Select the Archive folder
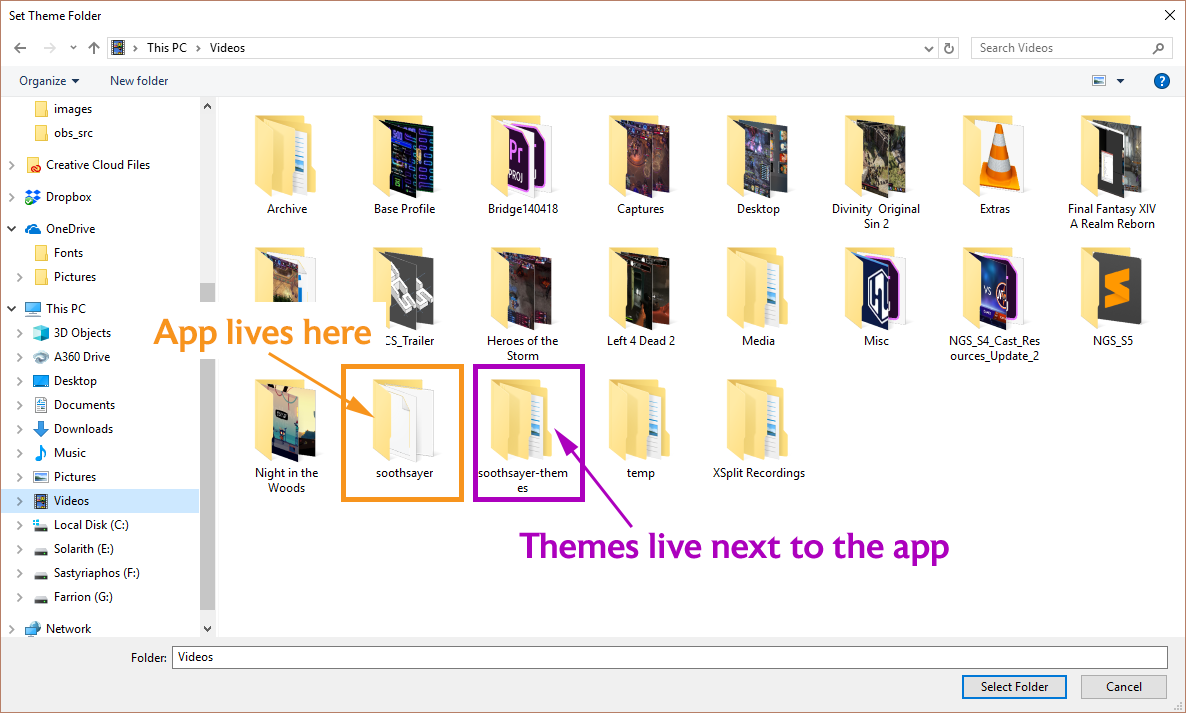 click(x=287, y=166)
